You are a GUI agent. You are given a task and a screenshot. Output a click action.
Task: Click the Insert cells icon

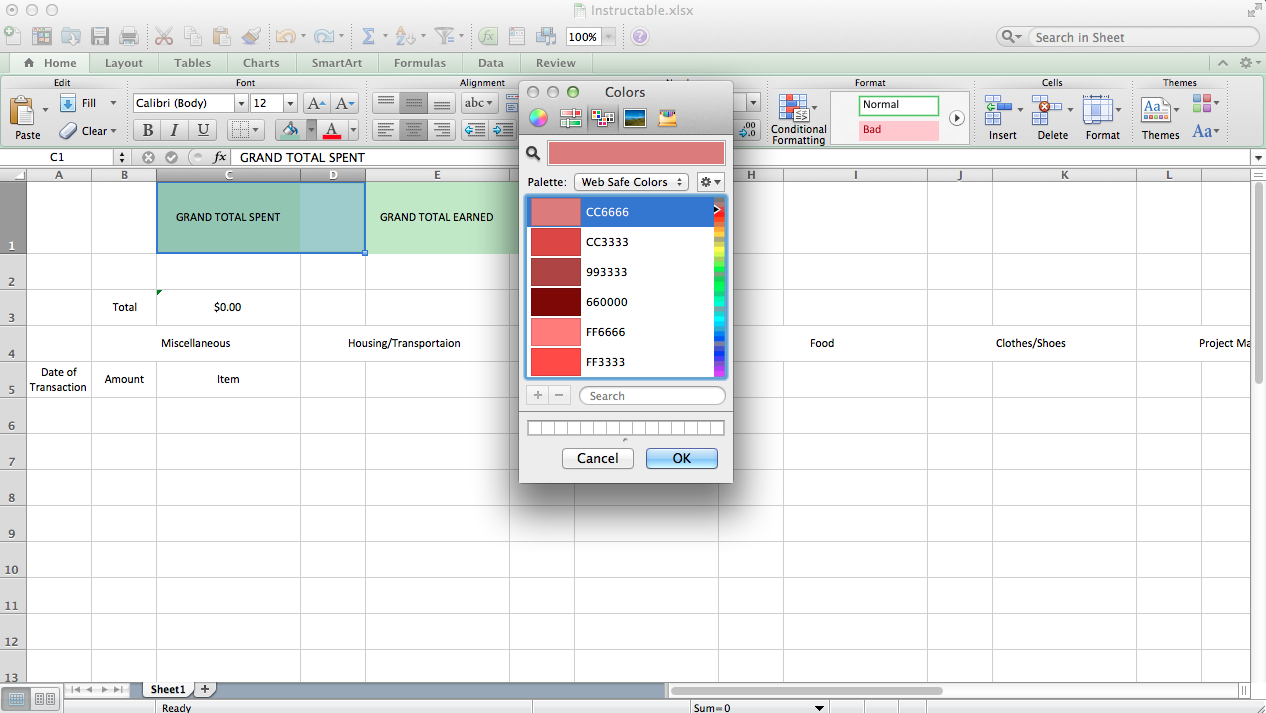(x=998, y=109)
